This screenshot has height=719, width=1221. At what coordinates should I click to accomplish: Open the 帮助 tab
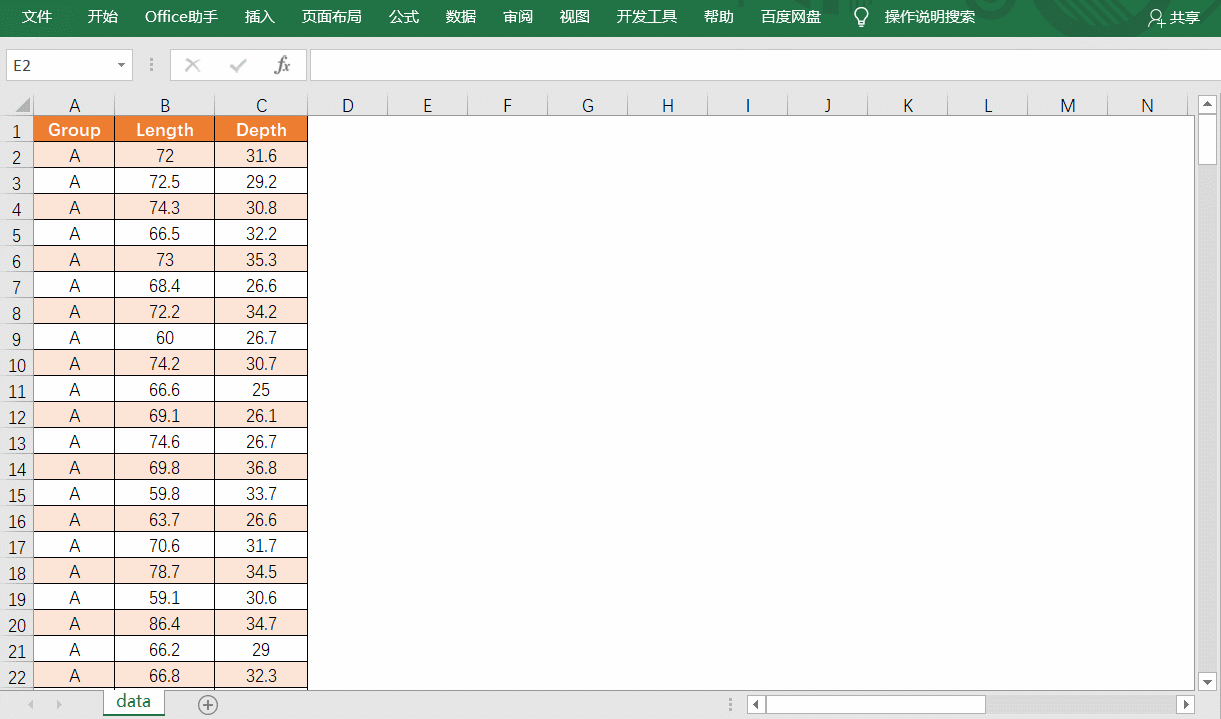pos(718,17)
